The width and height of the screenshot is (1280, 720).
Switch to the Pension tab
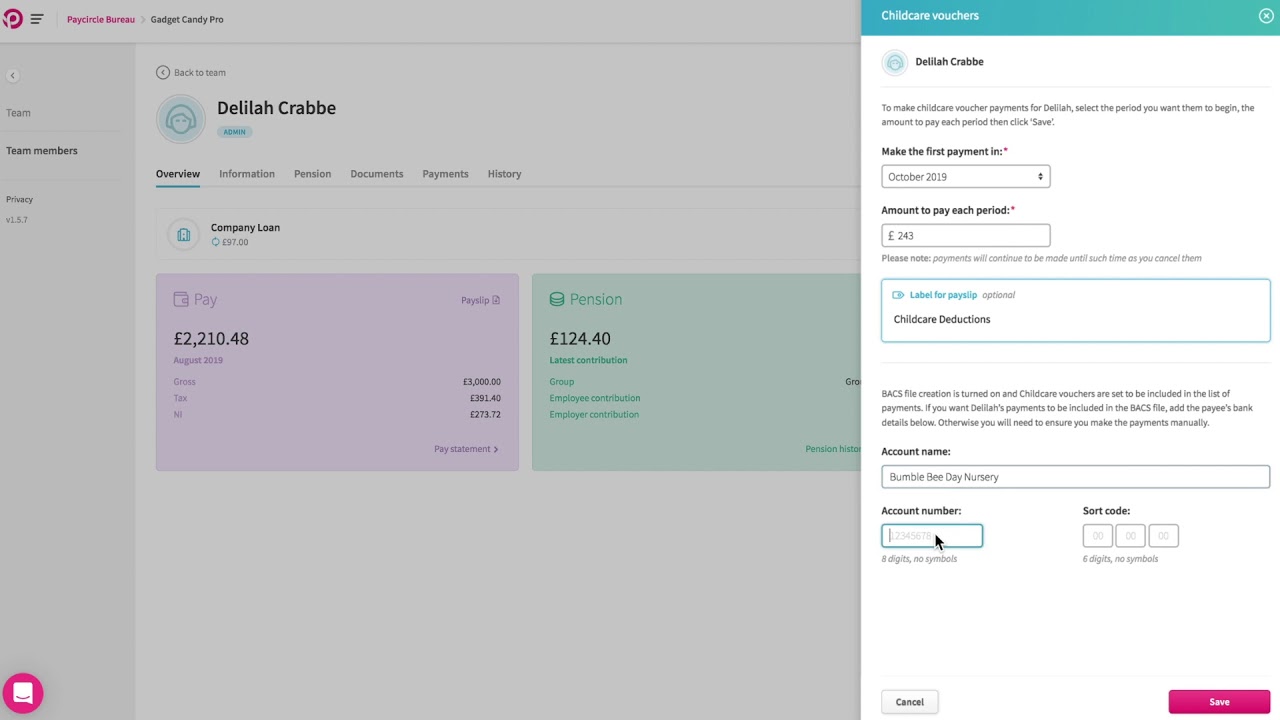point(312,174)
